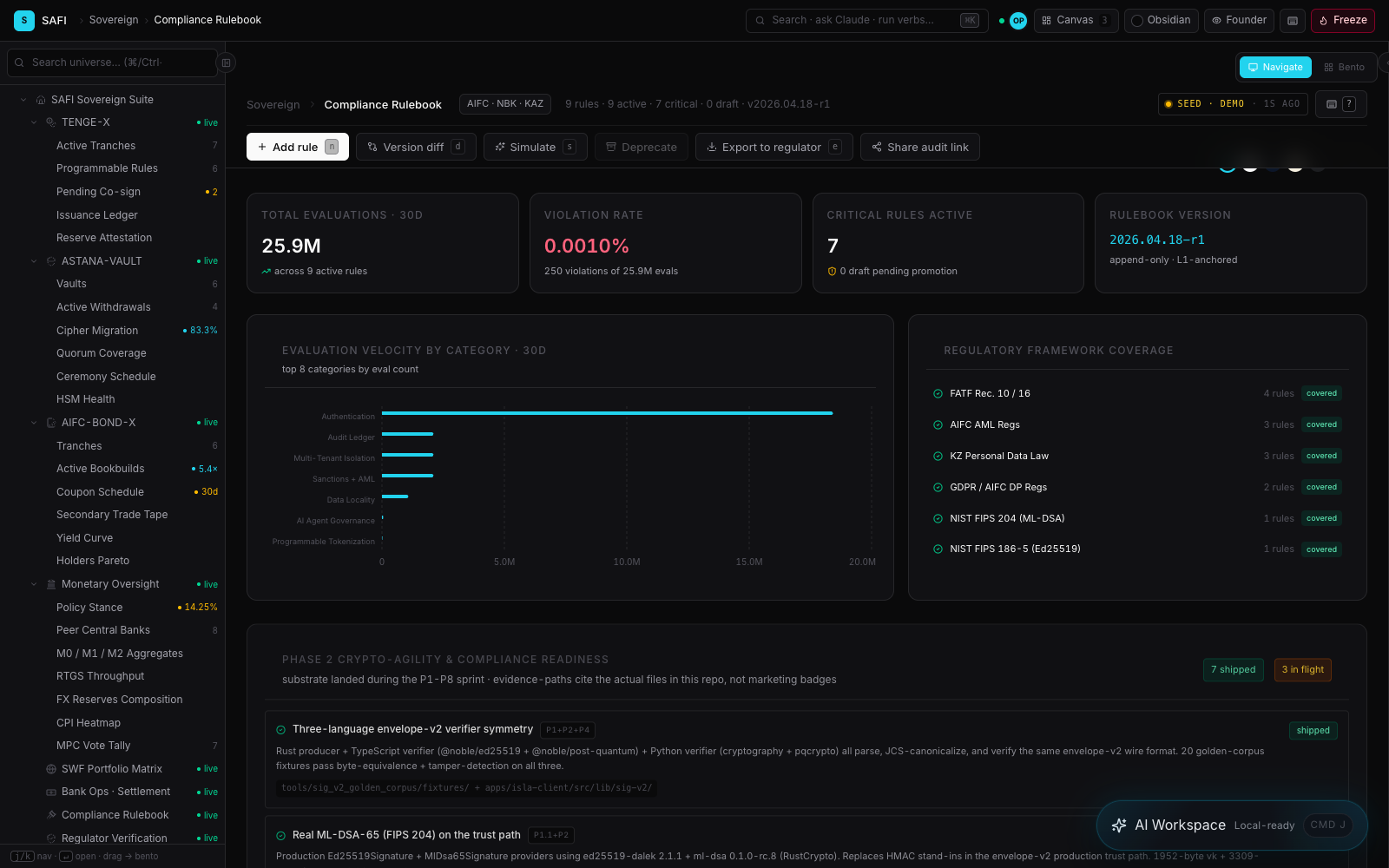
Task: Click the 3 in flight badge
Action: (1303, 670)
